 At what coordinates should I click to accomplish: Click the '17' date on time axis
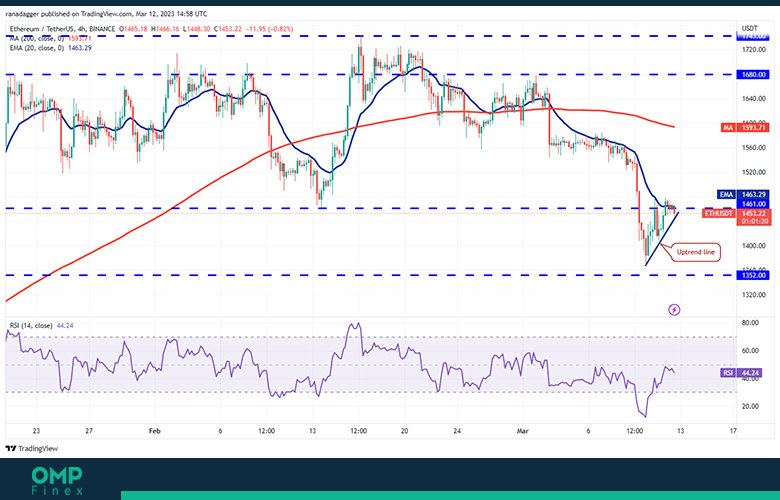pyautogui.click(x=733, y=431)
